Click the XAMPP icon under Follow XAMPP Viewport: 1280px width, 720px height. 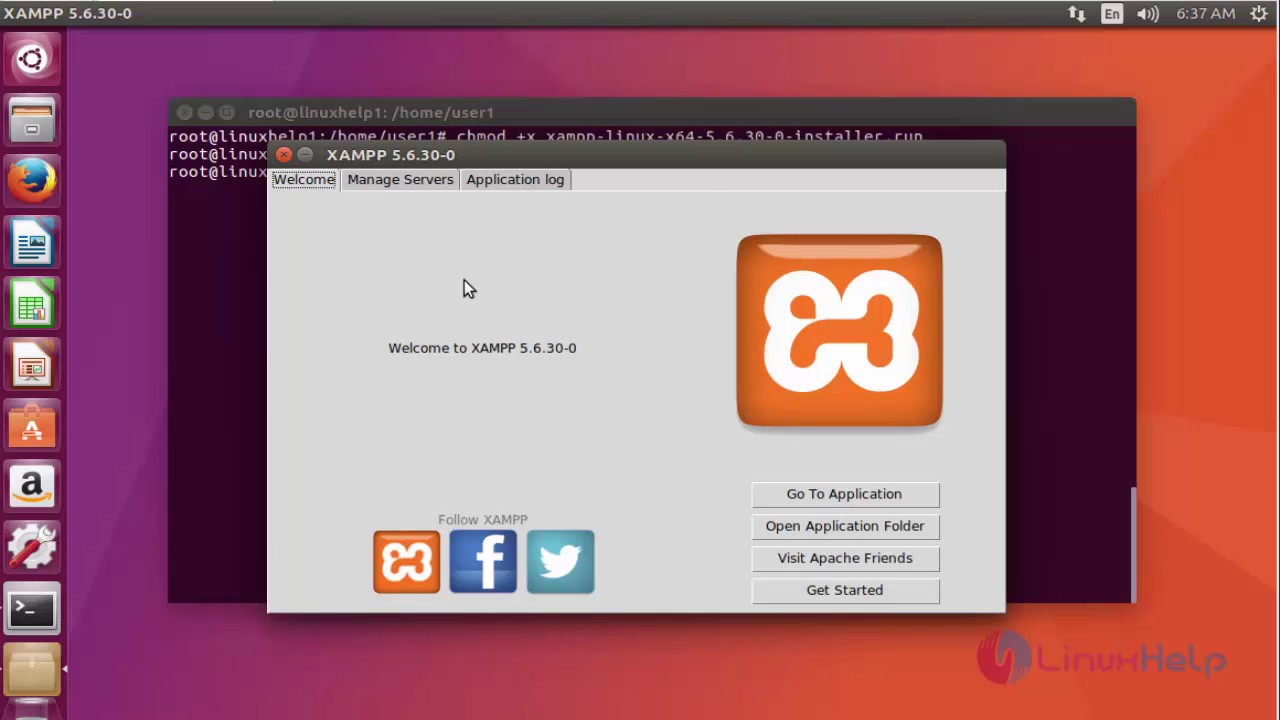[406, 562]
